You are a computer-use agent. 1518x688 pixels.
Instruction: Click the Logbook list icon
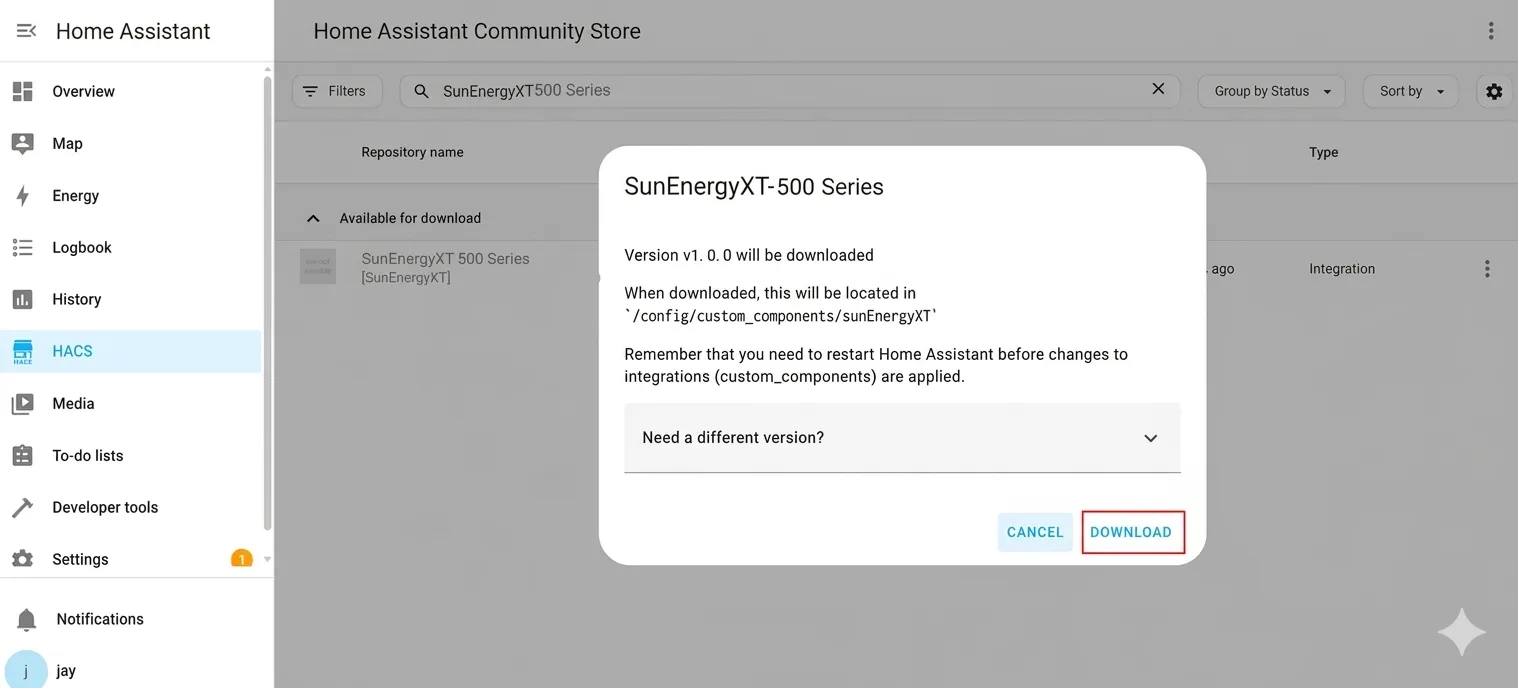coord(23,248)
